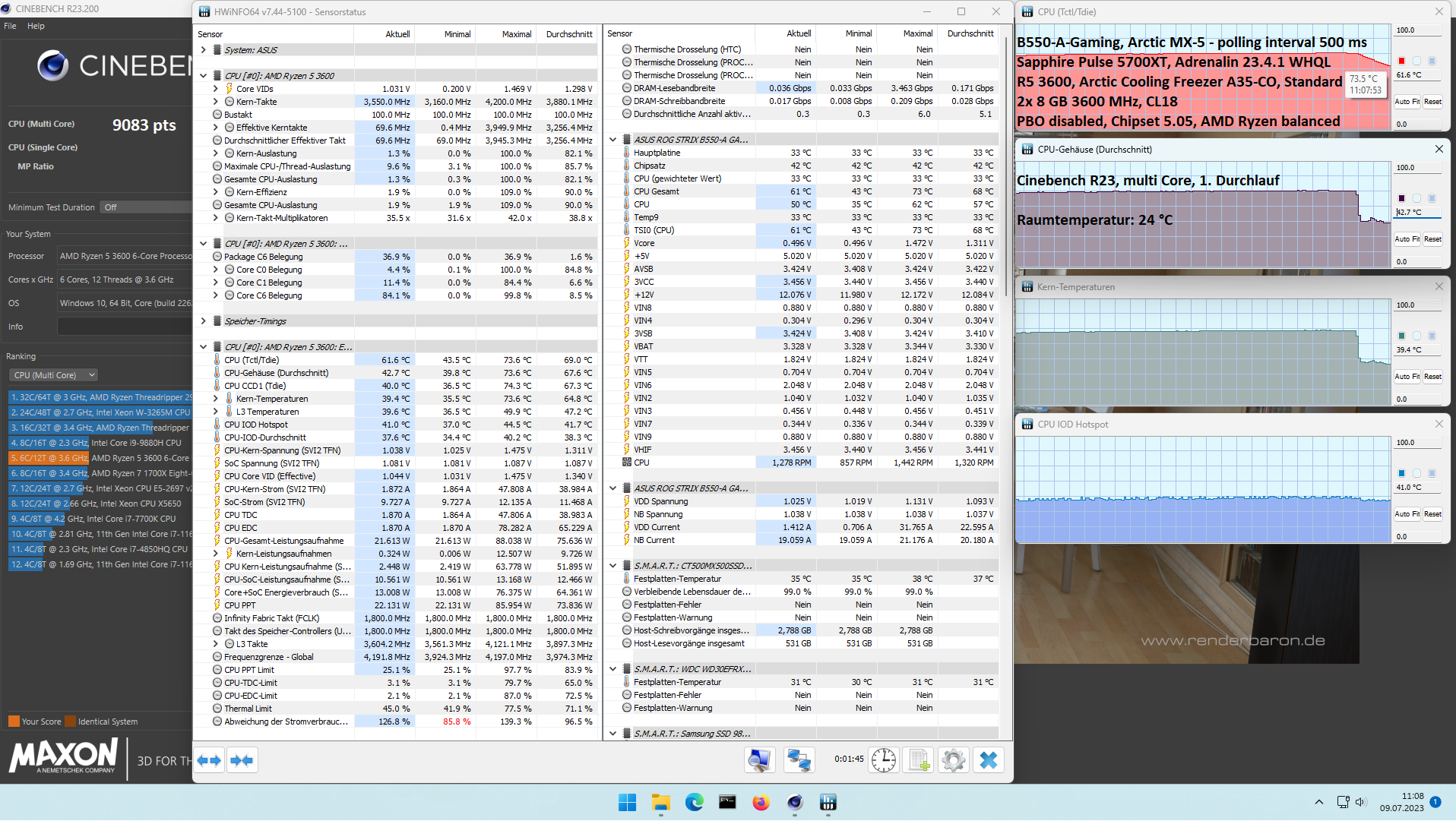
Task: Select the Festplatten-Temperatur row under CT500MX500SSD
Action: tap(802, 579)
